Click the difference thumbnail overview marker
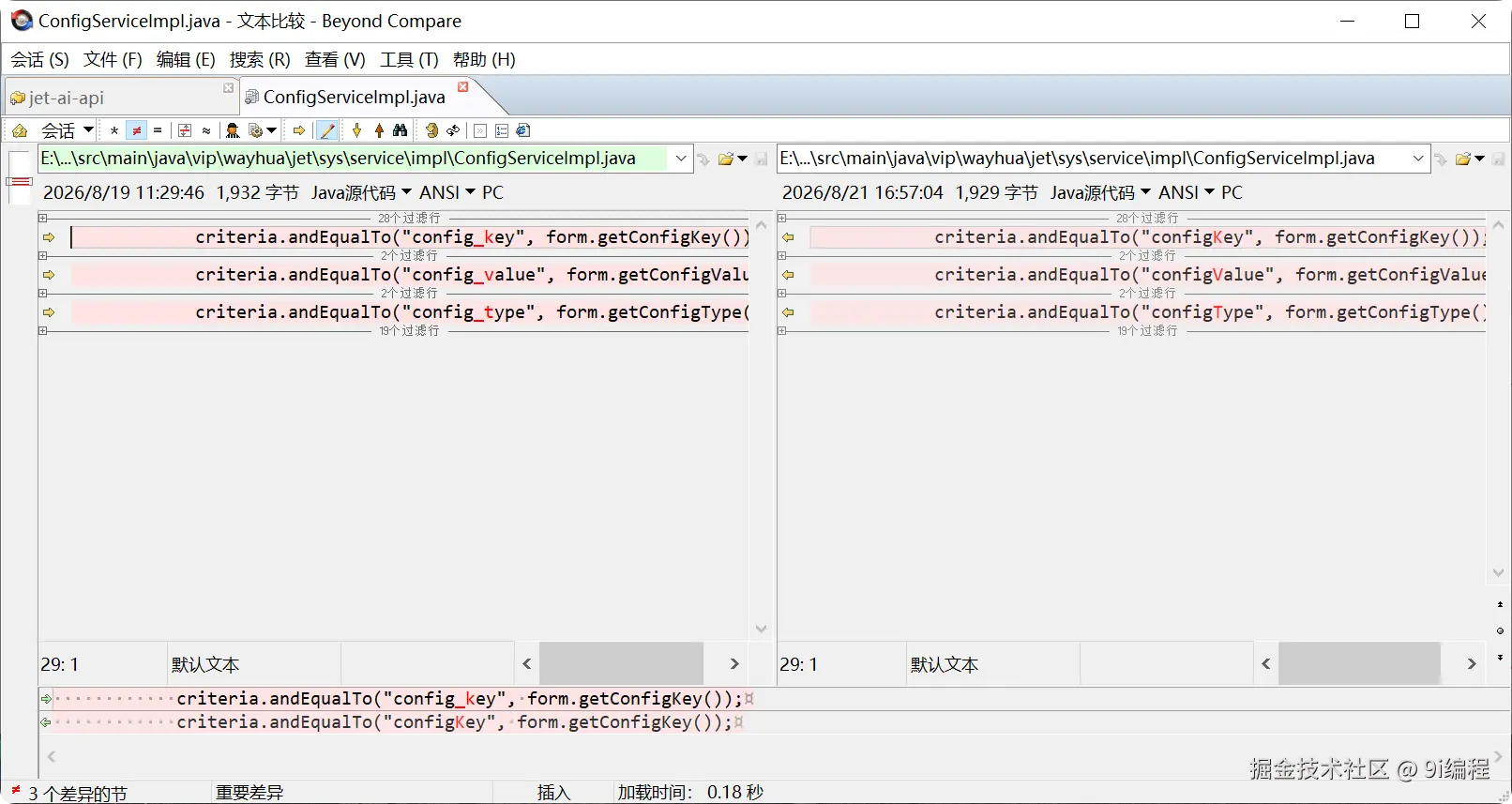Viewport: 1512px width, 804px height. pos(20,180)
